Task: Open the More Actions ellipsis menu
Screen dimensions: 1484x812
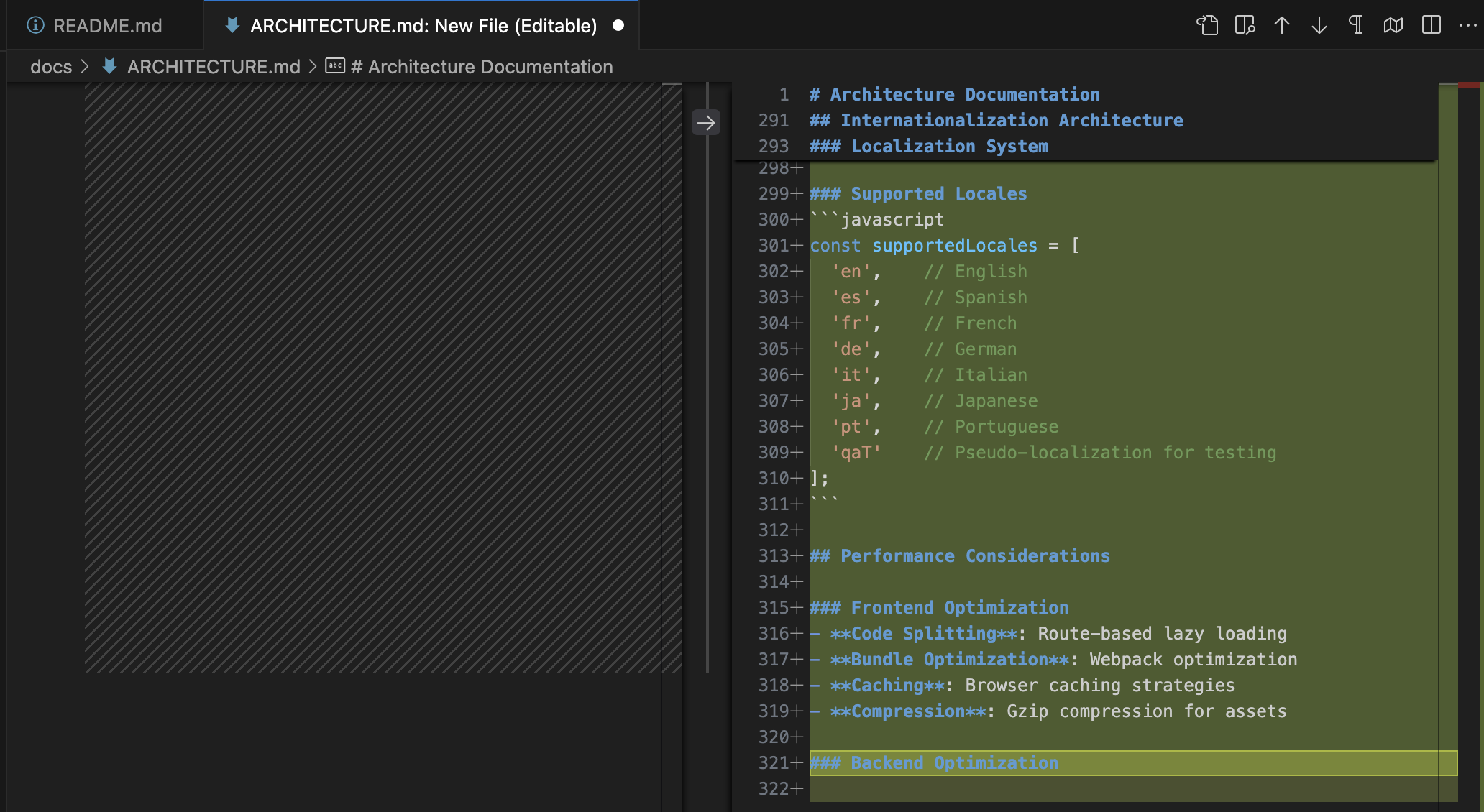Action: [1467, 25]
